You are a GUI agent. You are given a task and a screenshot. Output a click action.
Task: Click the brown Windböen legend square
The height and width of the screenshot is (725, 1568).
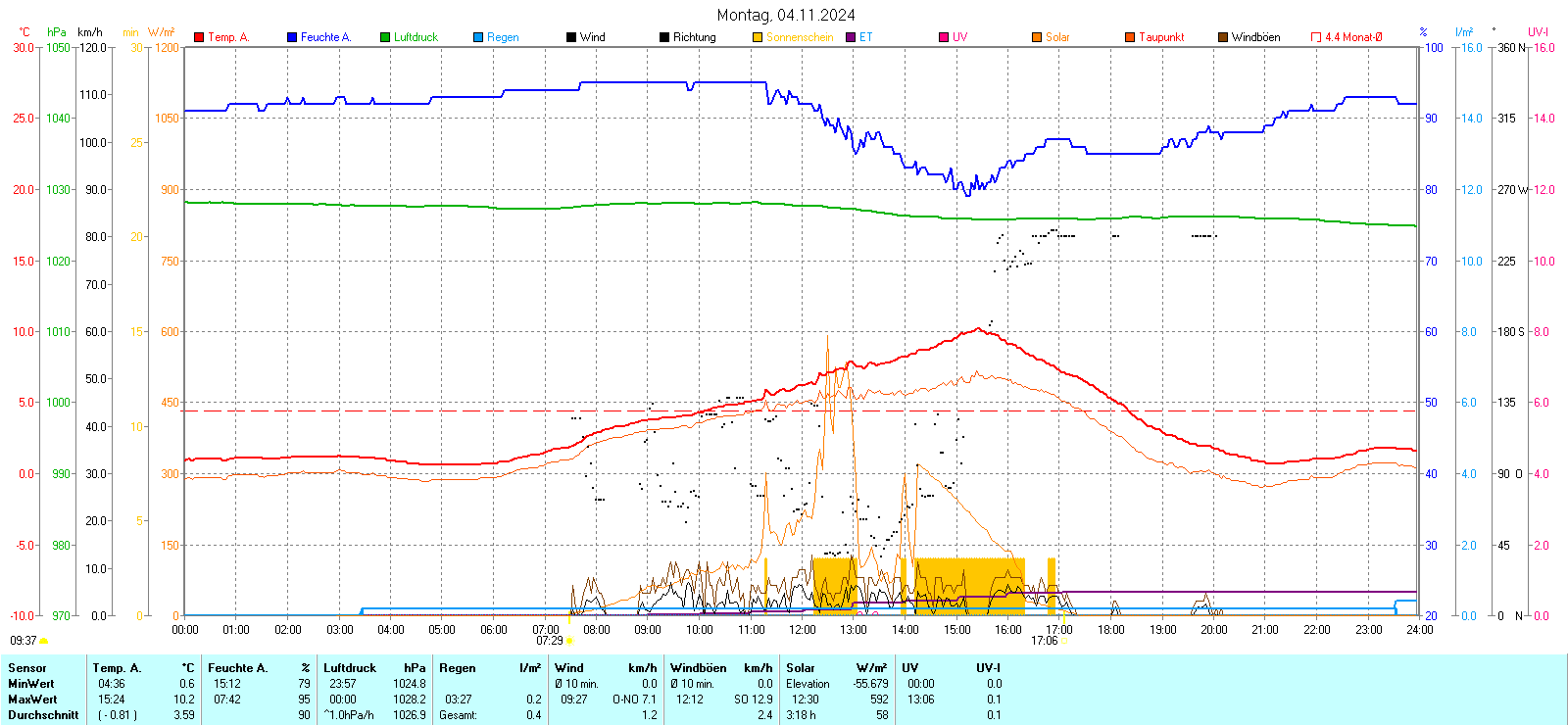1223,37
